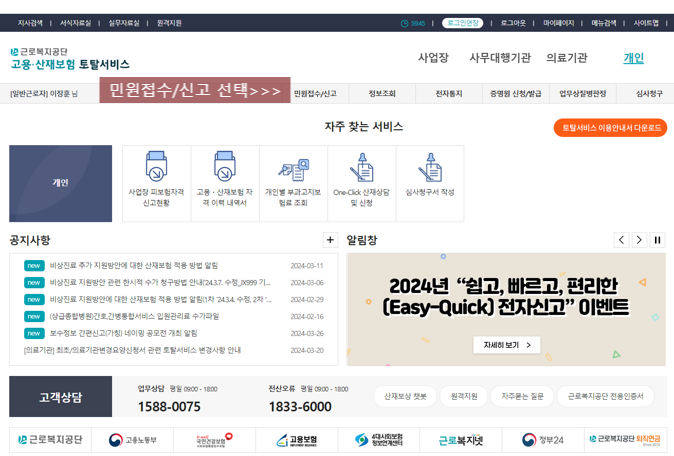674x456 pixels.
Task: Select the 사업장 main menu
Action: (433, 58)
